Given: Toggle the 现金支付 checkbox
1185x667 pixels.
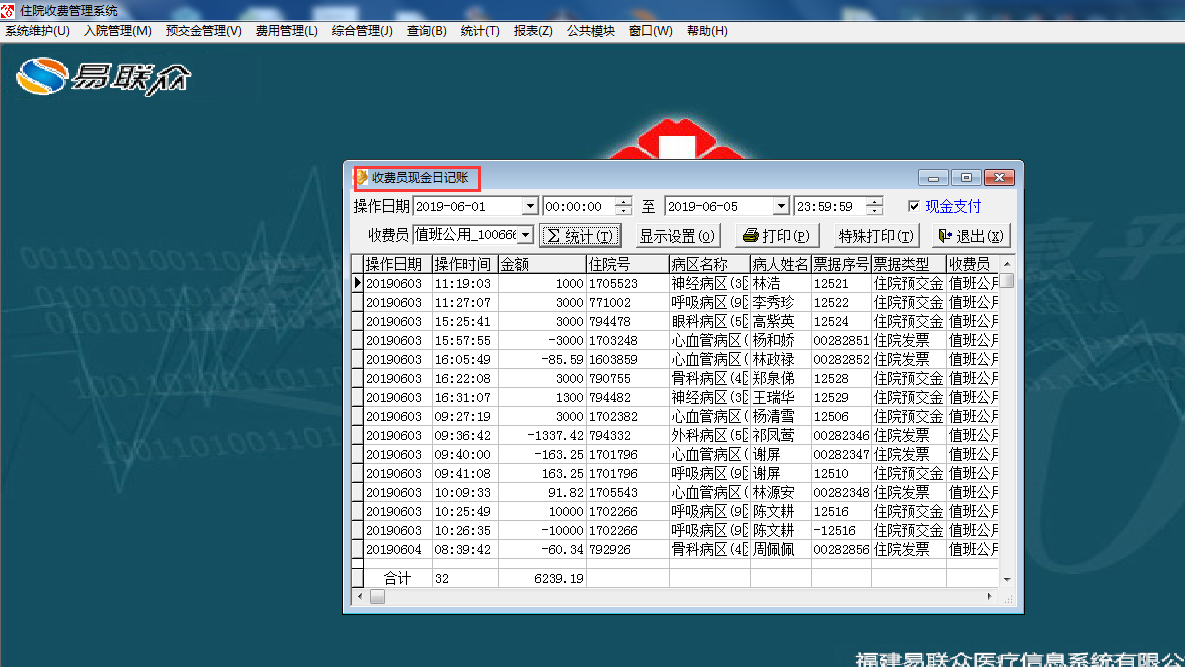Looking at the screenshot, I should [x=914, y=206].
